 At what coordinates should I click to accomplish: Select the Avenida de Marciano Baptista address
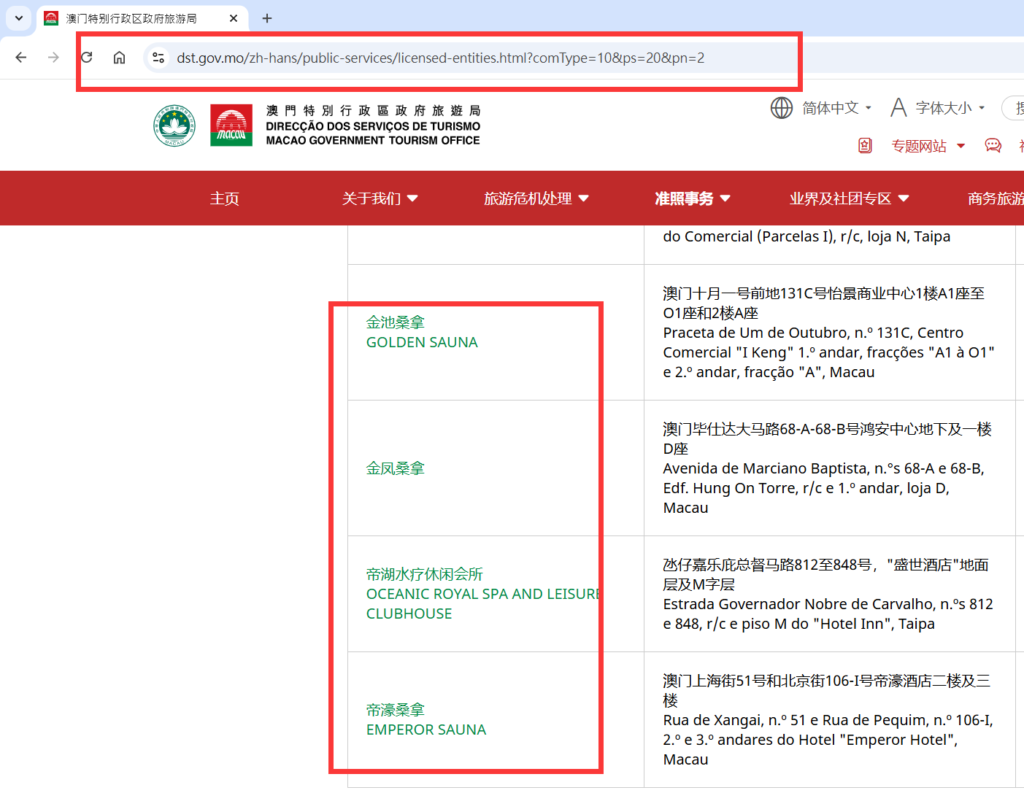824,488
